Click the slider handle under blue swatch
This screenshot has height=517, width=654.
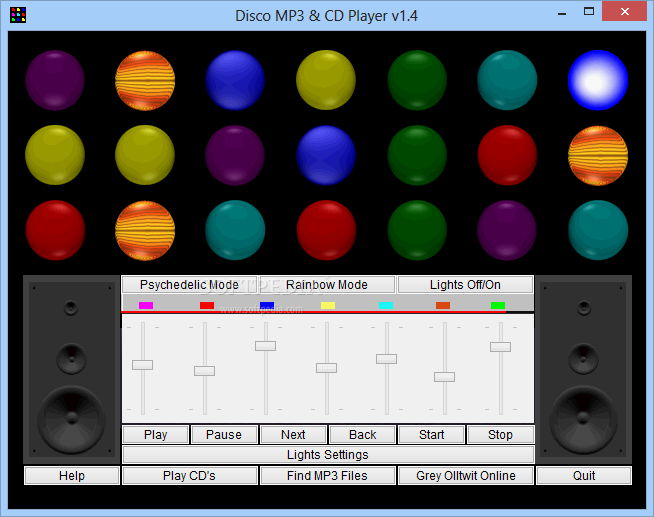(x=266, y=346)
